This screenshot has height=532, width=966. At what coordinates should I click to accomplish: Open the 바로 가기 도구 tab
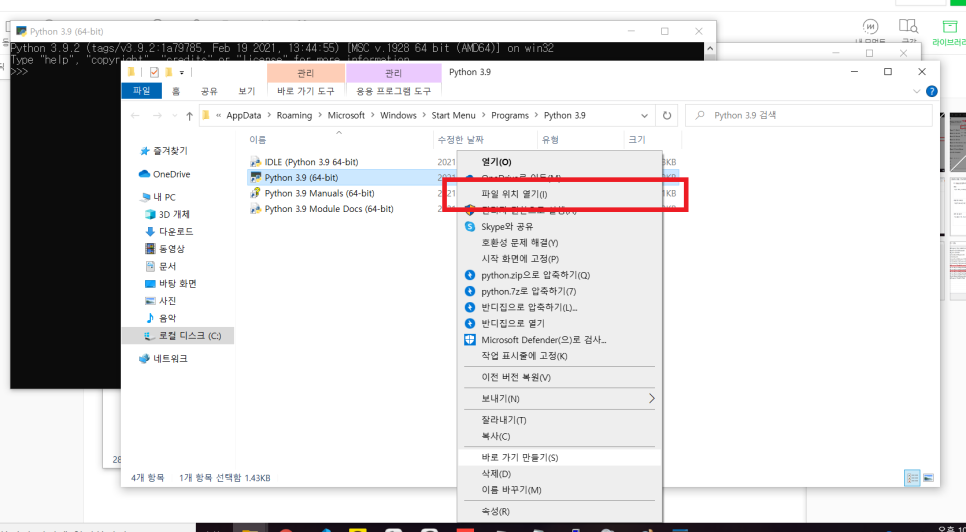pos(306,91)
